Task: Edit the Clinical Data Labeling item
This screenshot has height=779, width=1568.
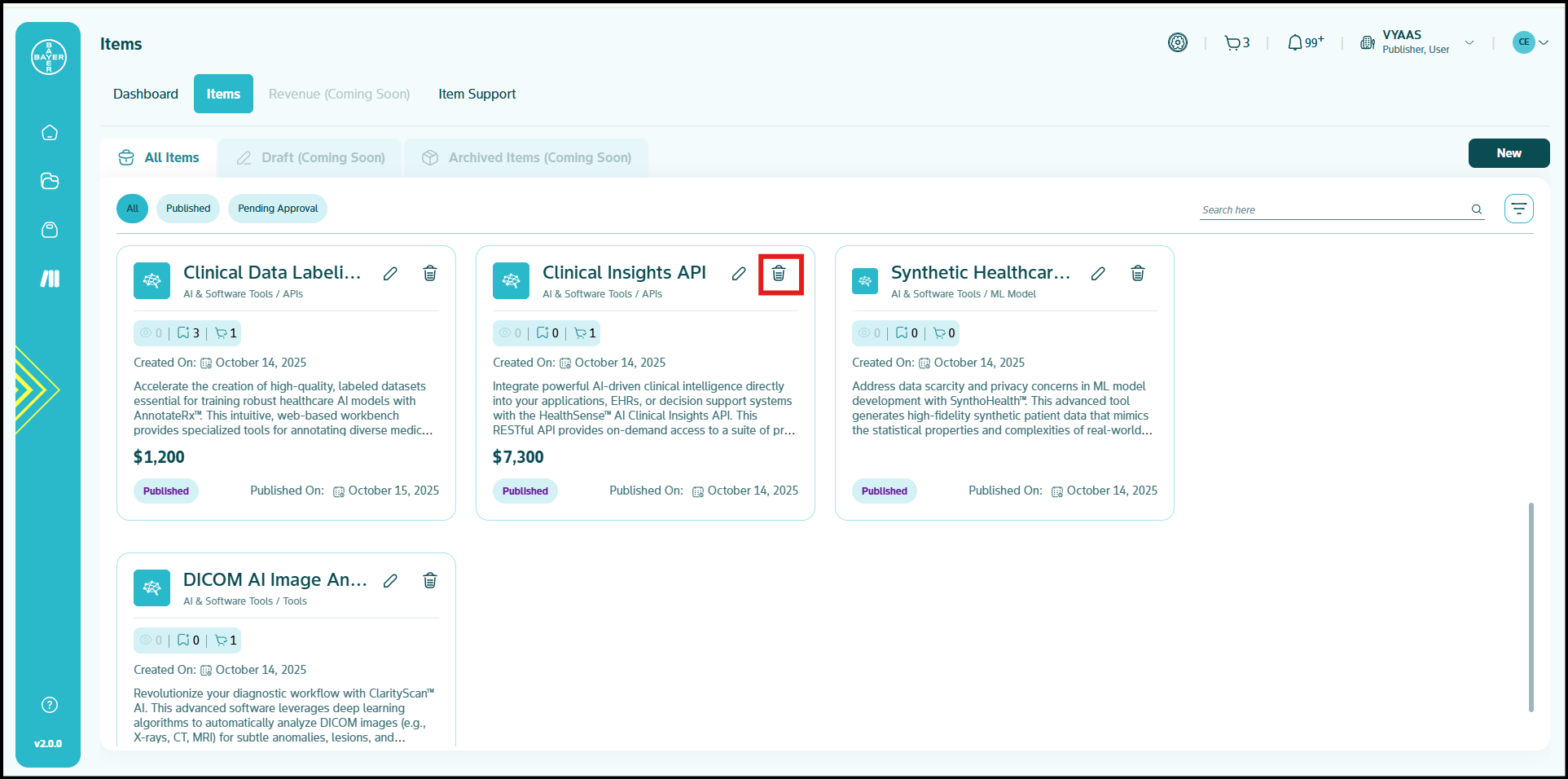Action: click(390, 274)
